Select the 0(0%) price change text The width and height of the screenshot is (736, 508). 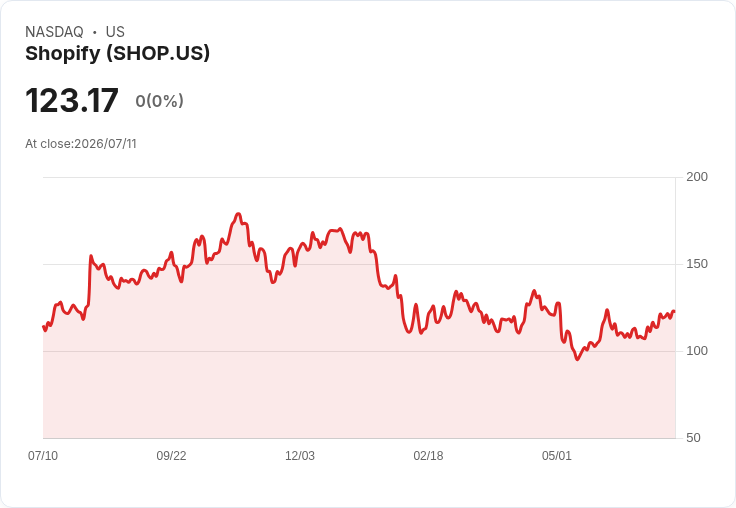click(159, 100)
